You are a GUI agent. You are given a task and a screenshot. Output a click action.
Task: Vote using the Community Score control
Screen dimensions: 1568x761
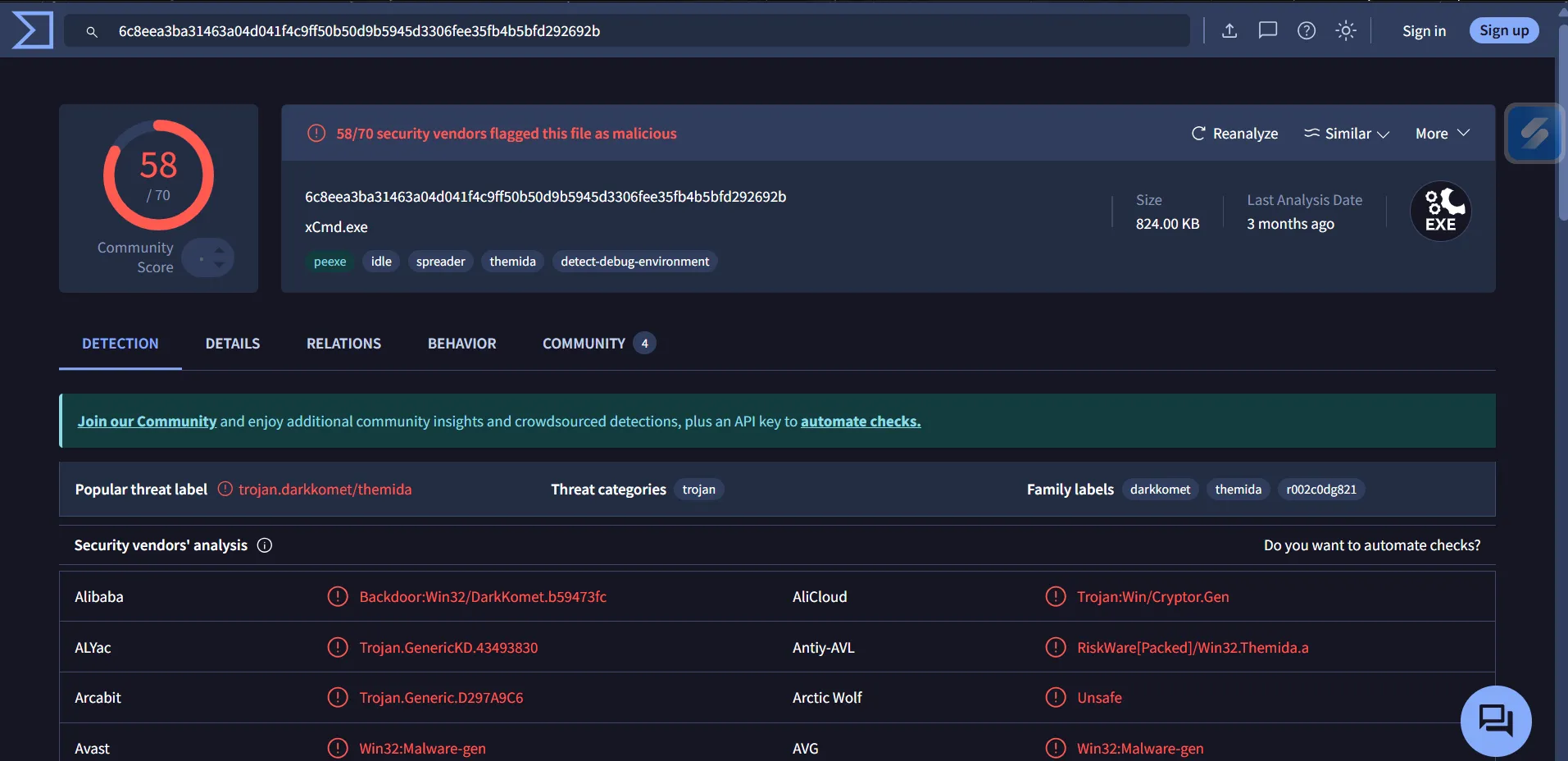208,257
